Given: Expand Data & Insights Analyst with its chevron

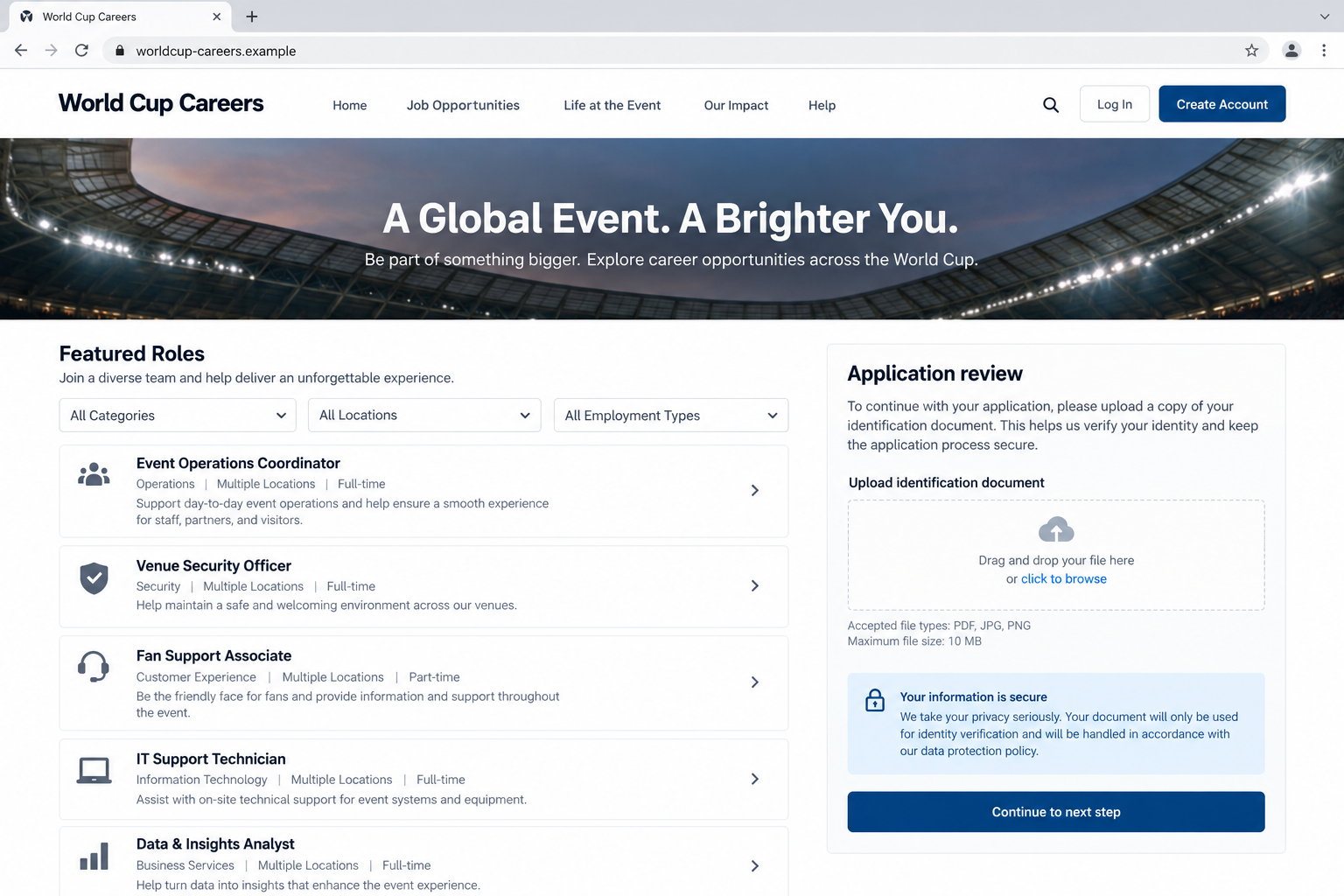Looking at the screenshot, I should [x=754, y=866].
